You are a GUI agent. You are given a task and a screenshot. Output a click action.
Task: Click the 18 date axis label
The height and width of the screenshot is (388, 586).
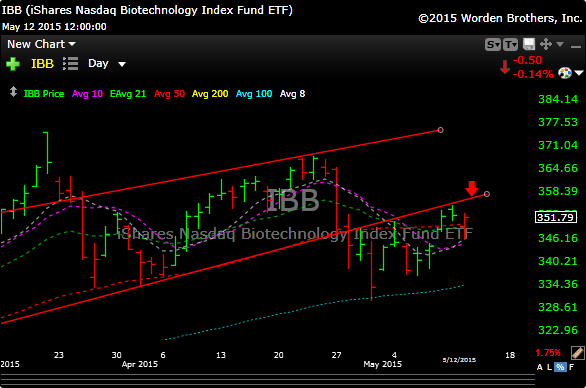coord(510,355)
